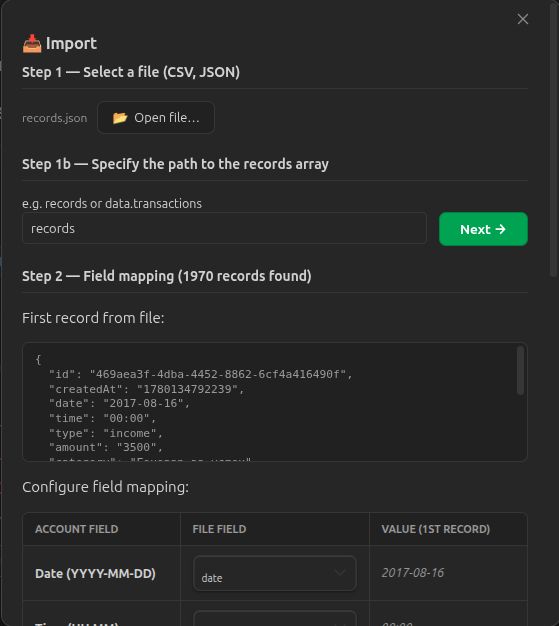The height and width of the screenshot is (626, 559).
Task: Click the ACCOUNT FIELD column header
Action: click(77, 529)
